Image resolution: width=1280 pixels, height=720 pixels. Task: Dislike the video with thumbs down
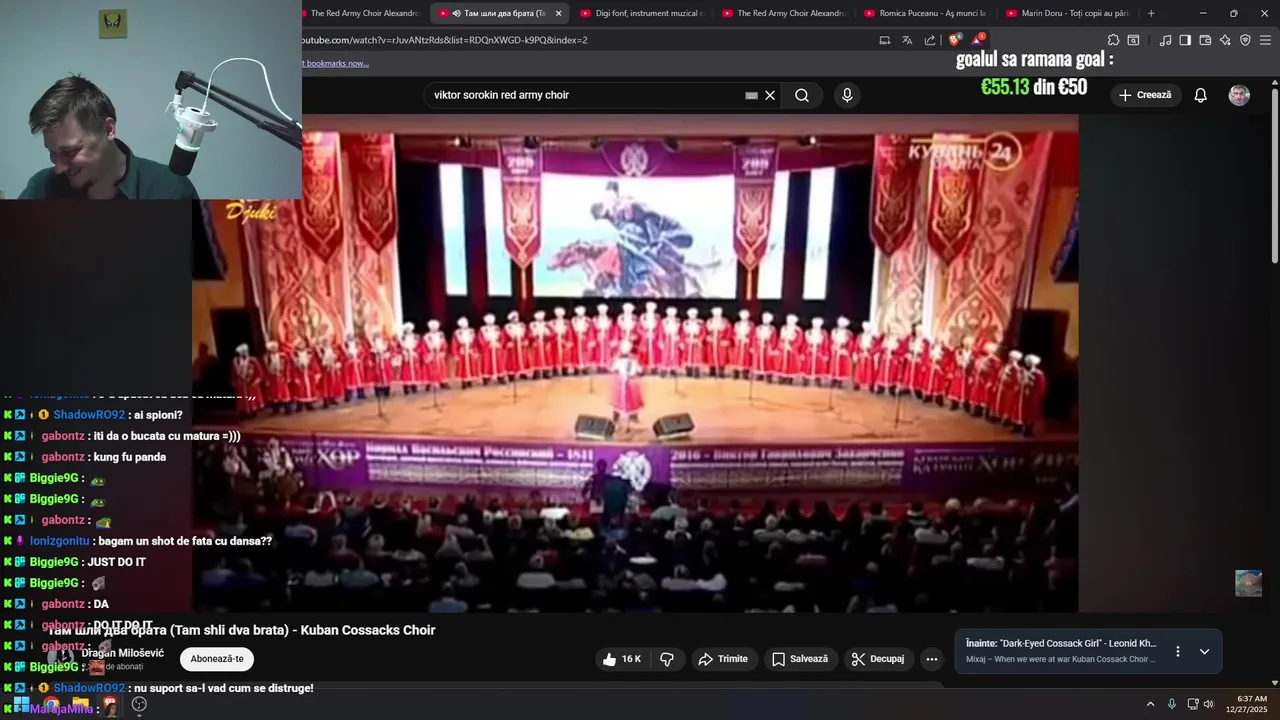667,659
